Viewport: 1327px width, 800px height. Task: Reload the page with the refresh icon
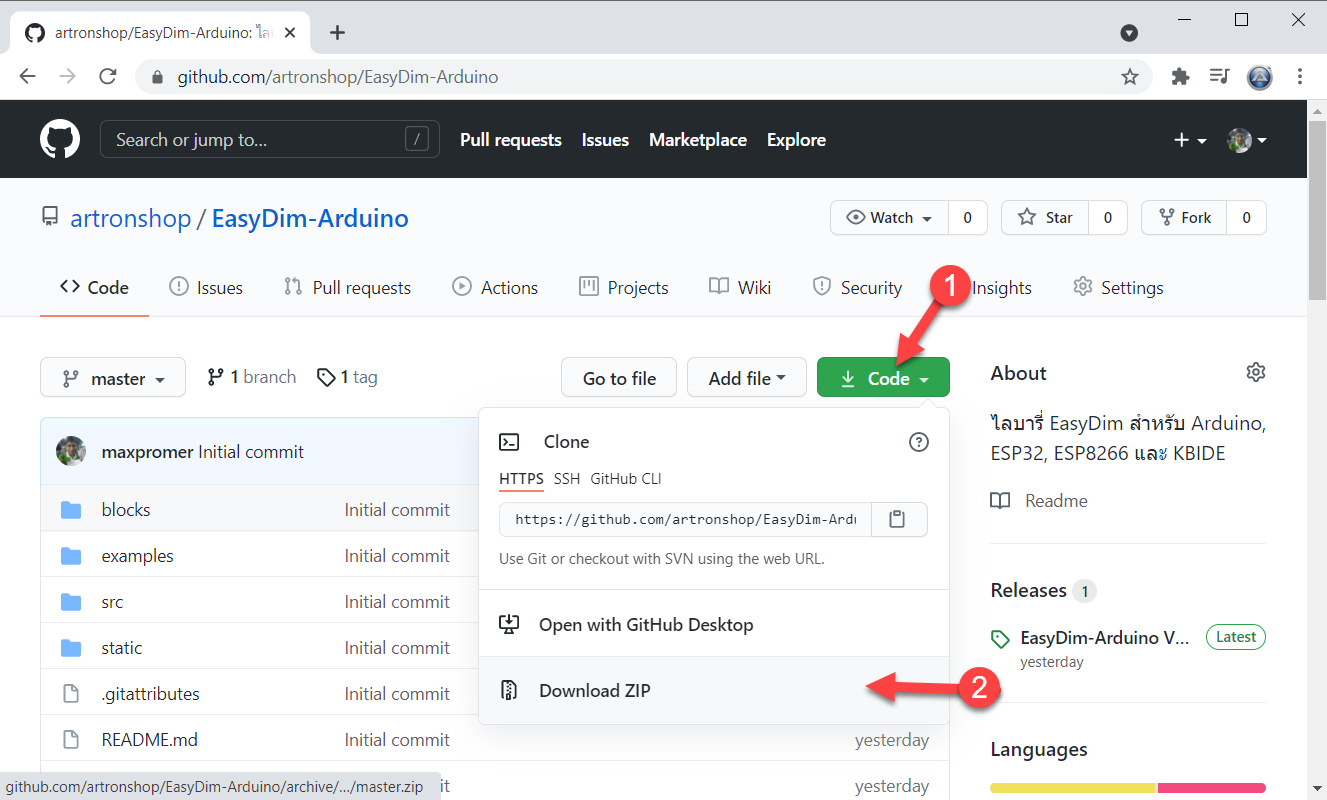click(x=108, y=77)
